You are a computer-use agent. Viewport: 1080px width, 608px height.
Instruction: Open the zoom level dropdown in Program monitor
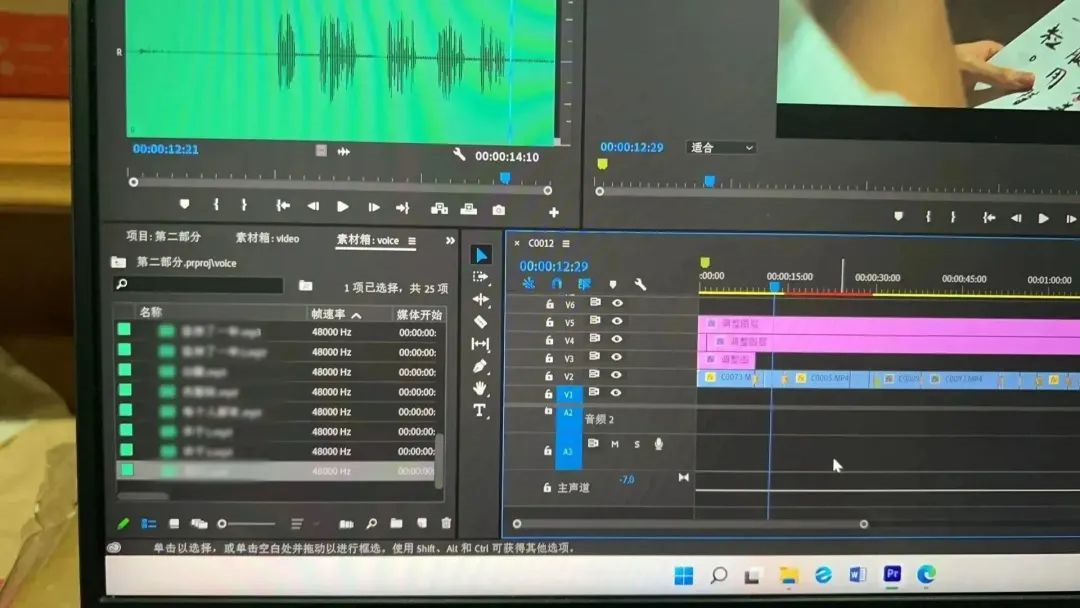click(x=721, y=148)
